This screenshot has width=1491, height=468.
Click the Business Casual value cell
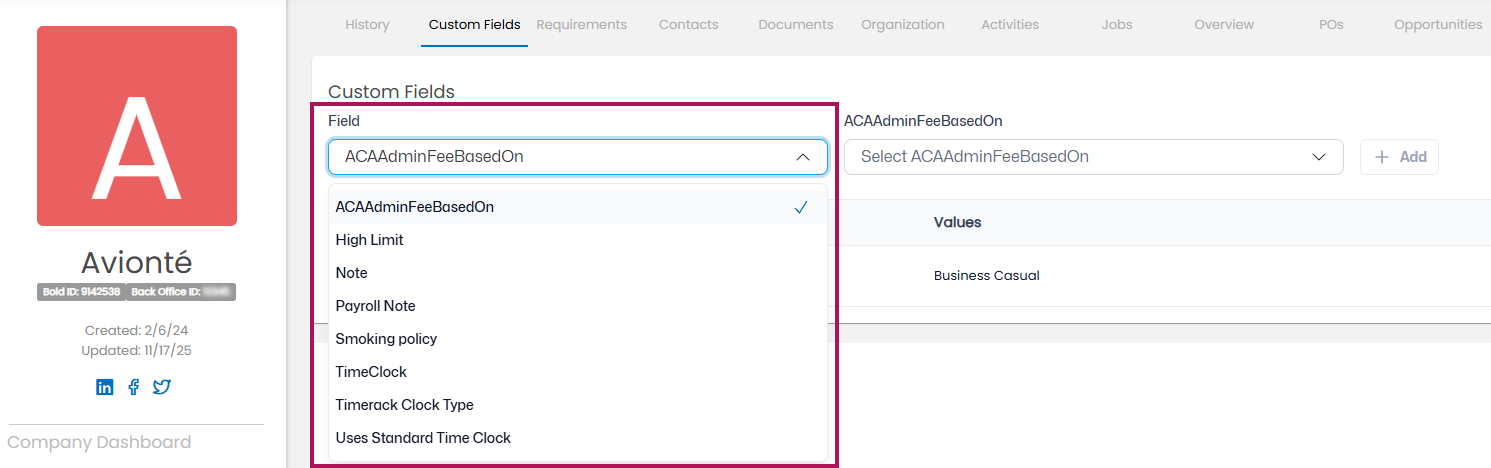click(987, 276)
